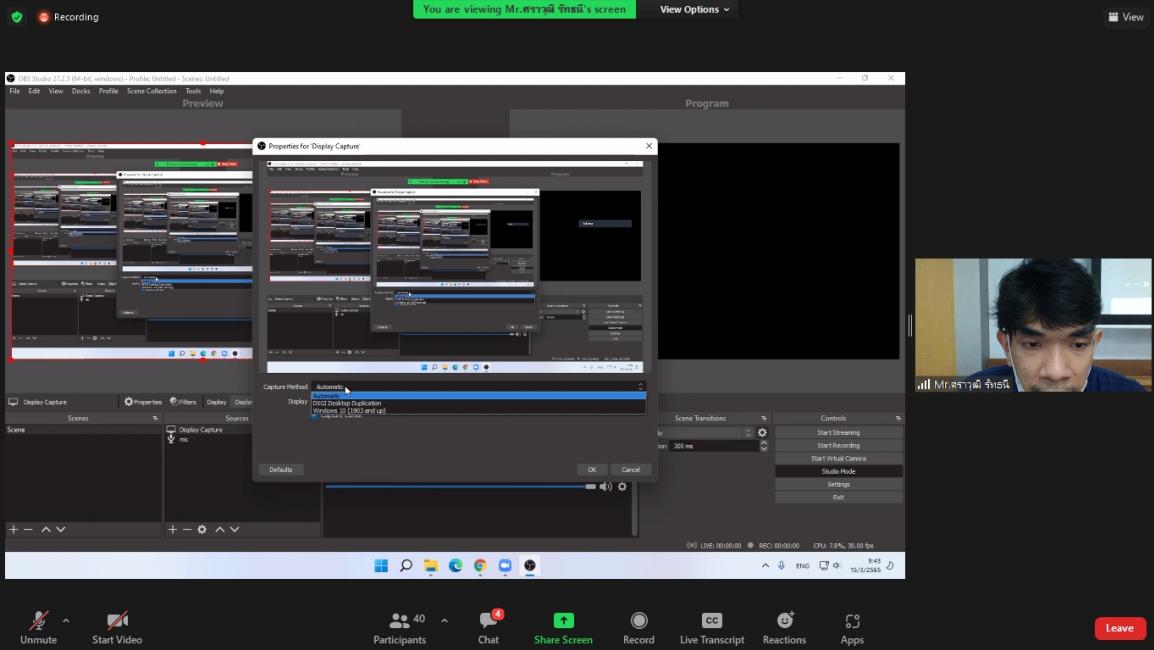Mute audio with the mixer speaker icon
This screenshot has width=1154, height=650.
coord(606,487)
